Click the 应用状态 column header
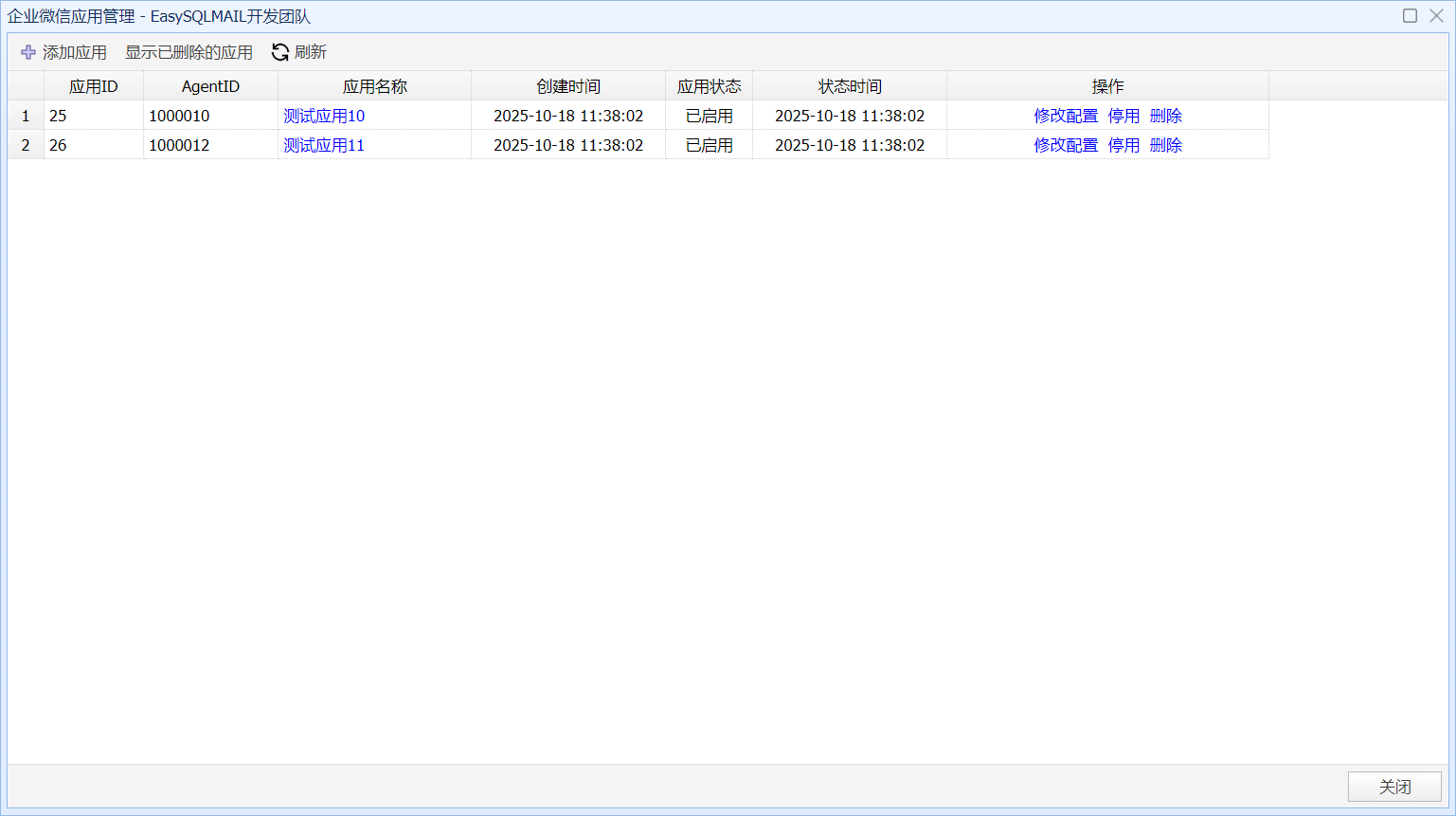The width and height of the screenshot is (1456, 816). point(709,86)
